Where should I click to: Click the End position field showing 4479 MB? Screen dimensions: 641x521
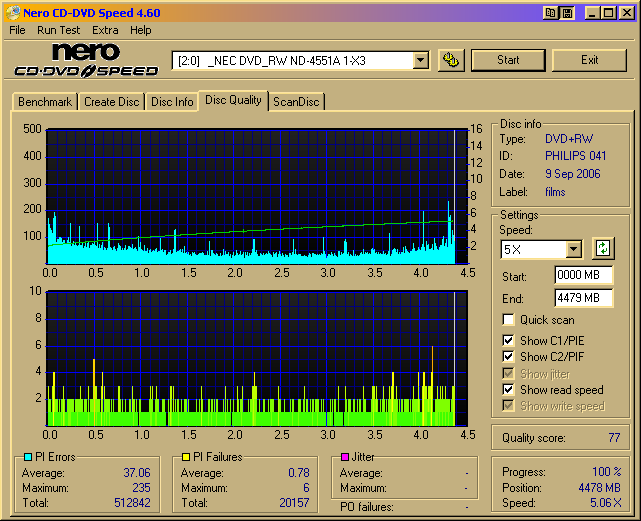[583, 297]
